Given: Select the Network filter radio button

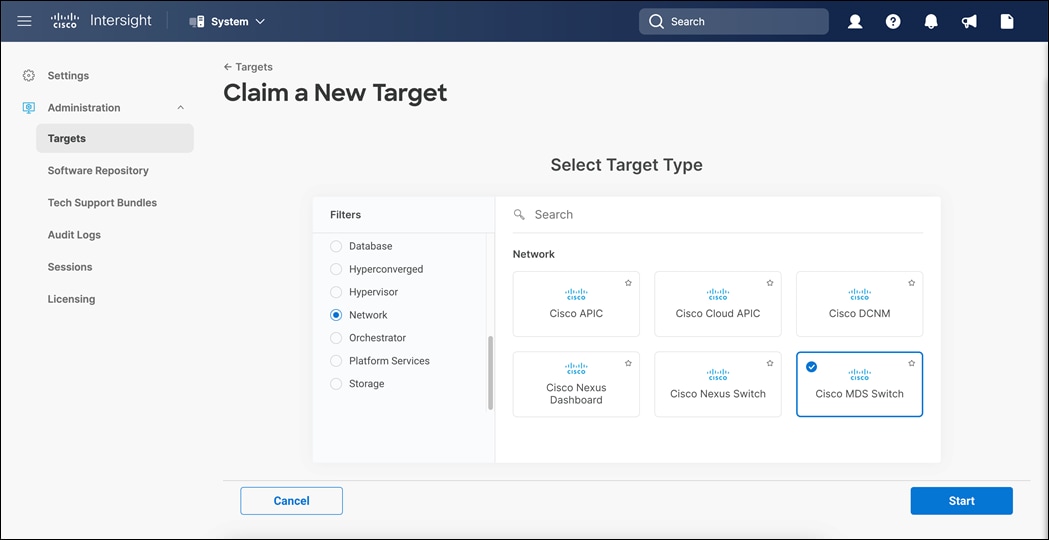Looking at the screenshot, I should 336,315.
